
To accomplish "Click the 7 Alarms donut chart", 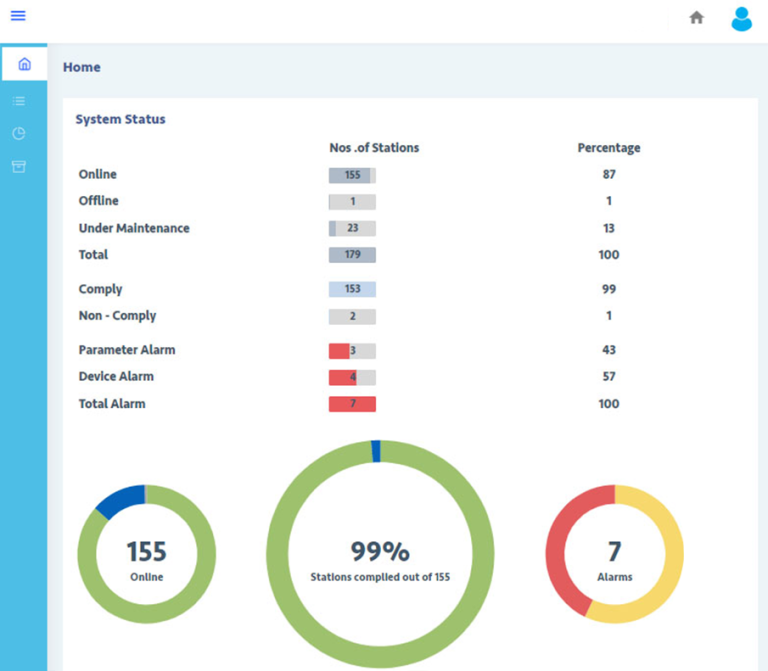I will coord(614,554).
